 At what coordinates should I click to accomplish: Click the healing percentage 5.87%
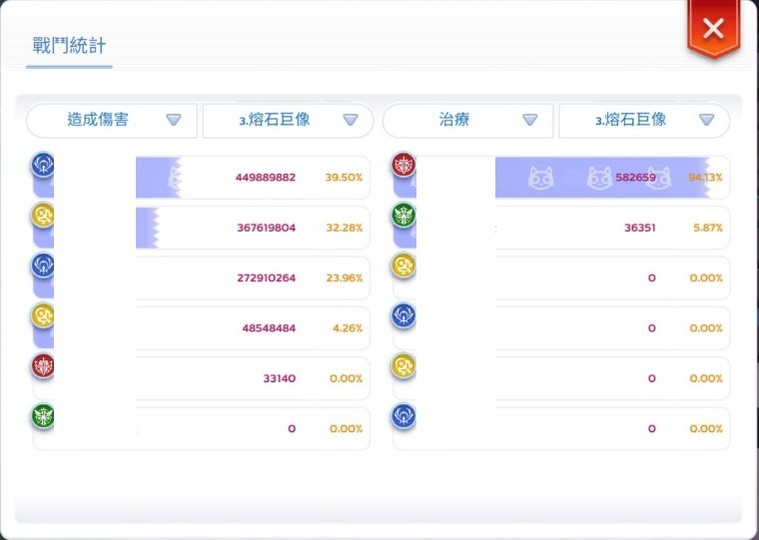[708, 228]
